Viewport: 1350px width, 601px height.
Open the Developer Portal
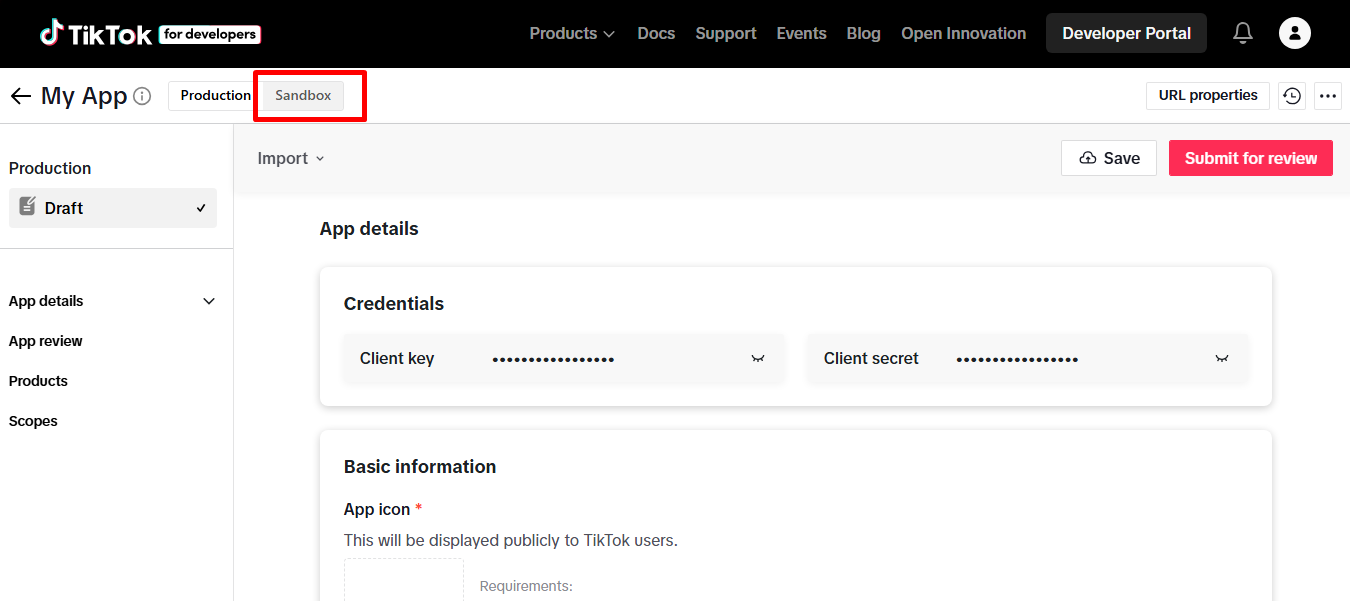(1126, 33)
